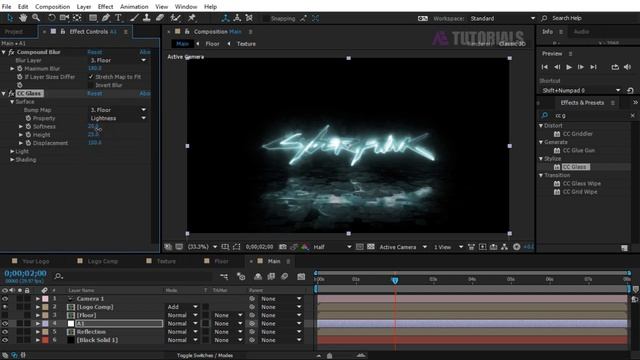
Task: Switch to the Project panel tab
Action: [x=14, y=31]
